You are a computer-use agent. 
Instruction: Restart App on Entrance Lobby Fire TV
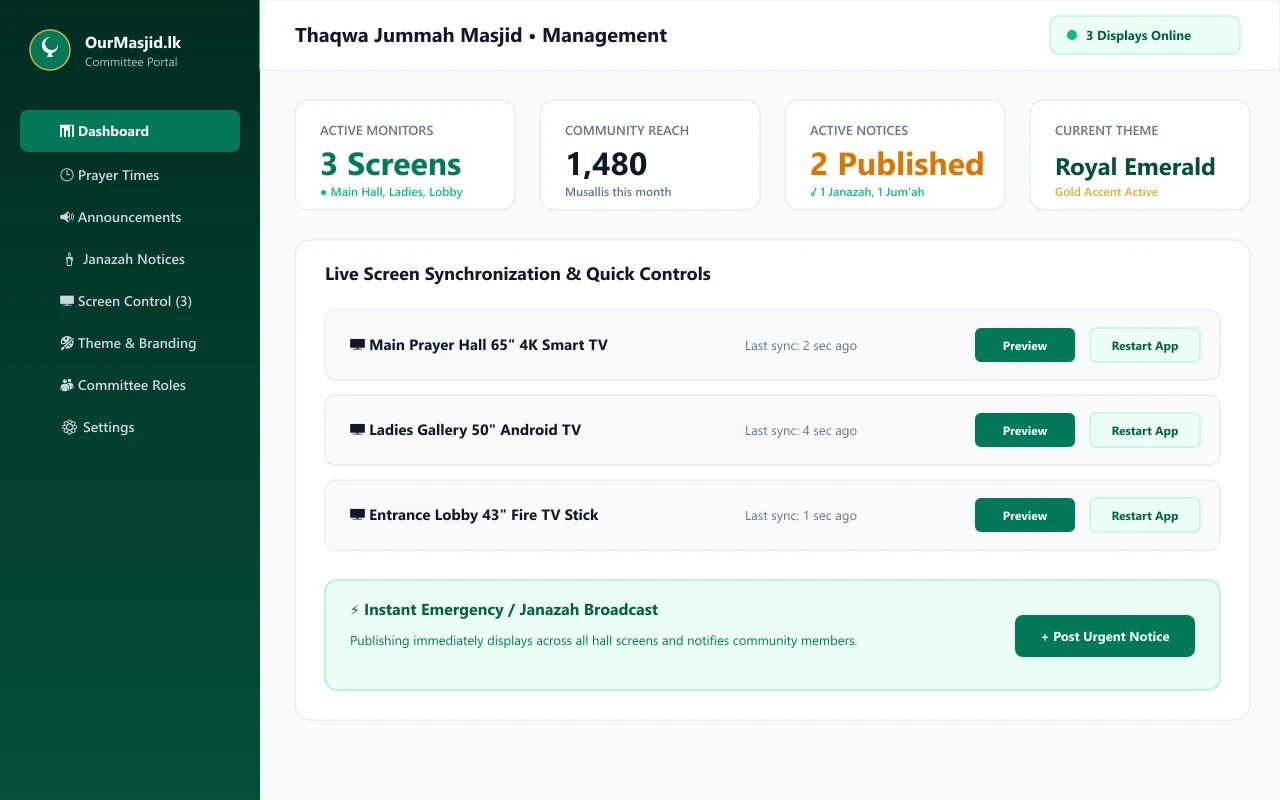tap(1145, 515)
